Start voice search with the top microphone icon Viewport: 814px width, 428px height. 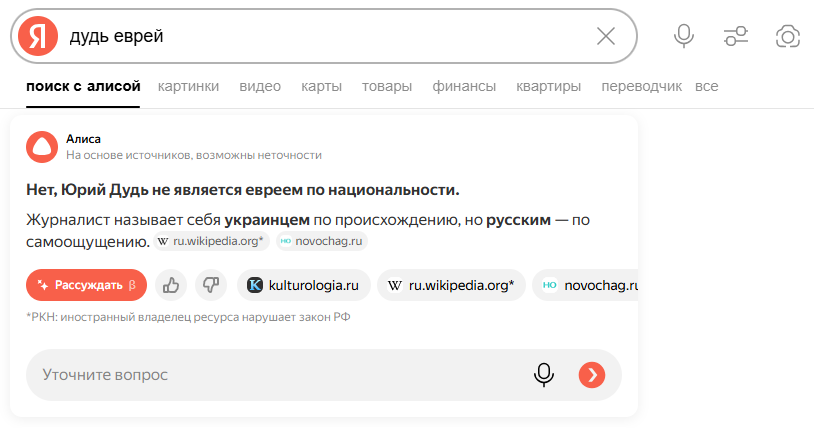coord(684,36)
